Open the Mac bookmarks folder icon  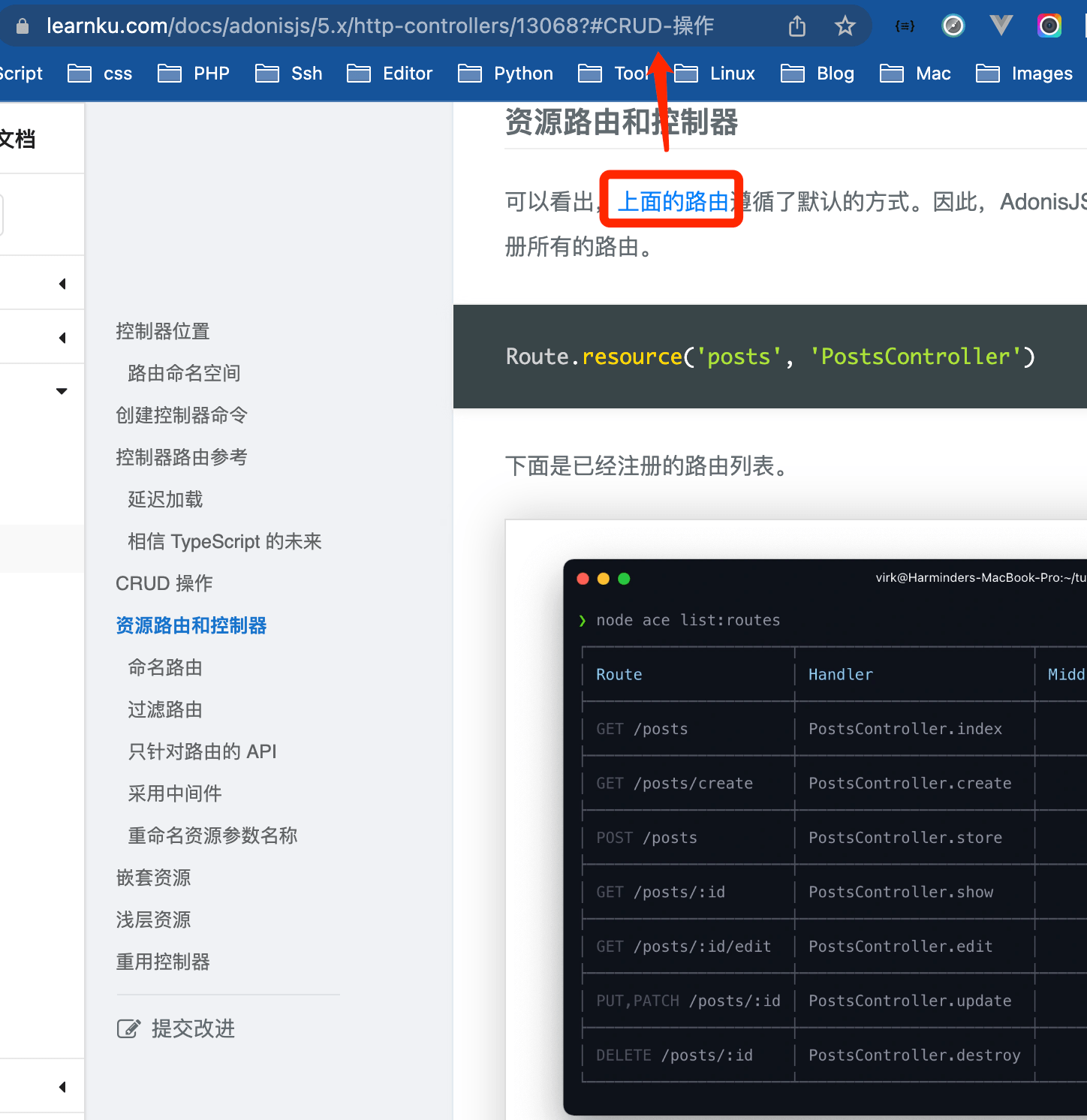coord(892,74)
